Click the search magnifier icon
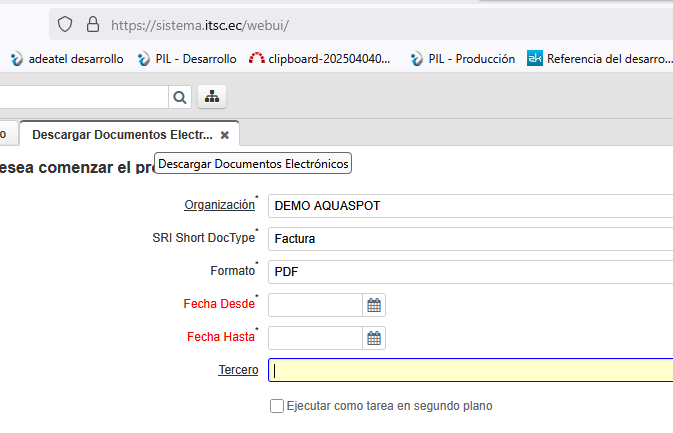This screenshot has height=433, width=673. pyautogui.click(x=180, y=96)
